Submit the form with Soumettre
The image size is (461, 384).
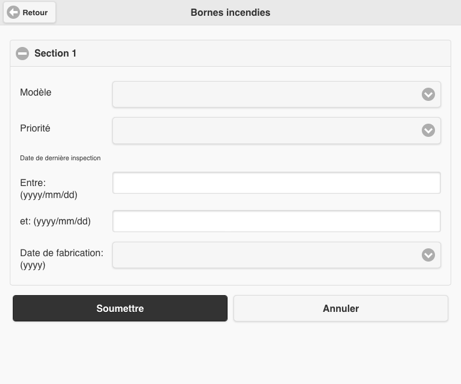(120, 308)
